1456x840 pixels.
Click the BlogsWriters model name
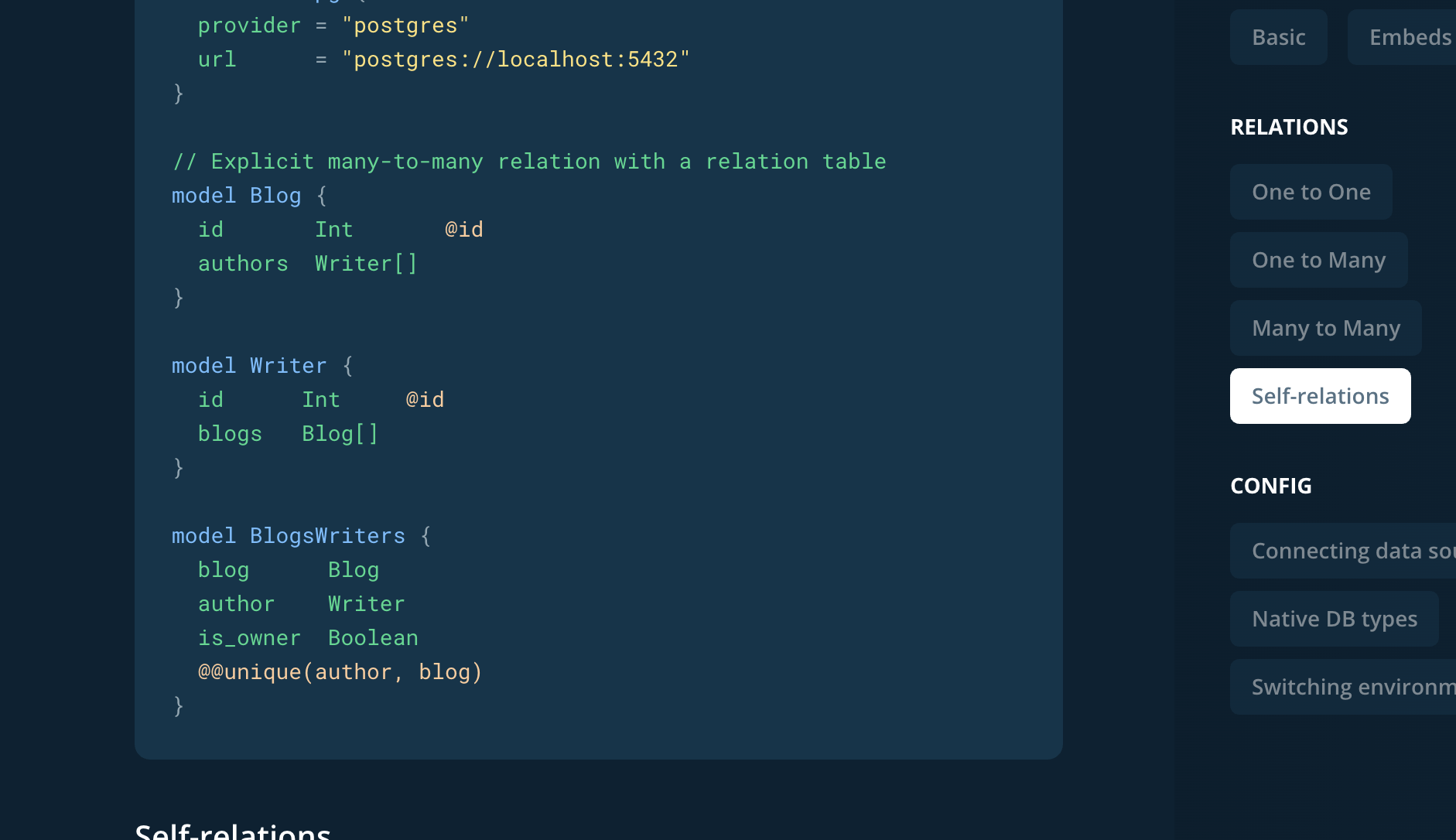(x=326, y=534)
